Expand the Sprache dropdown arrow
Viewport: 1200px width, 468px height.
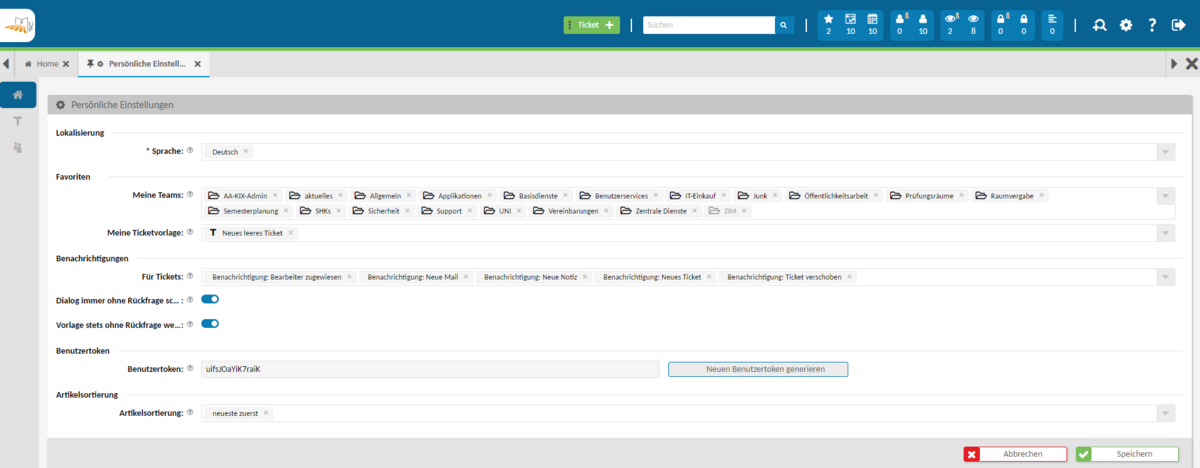click(x=1165, y=152)
